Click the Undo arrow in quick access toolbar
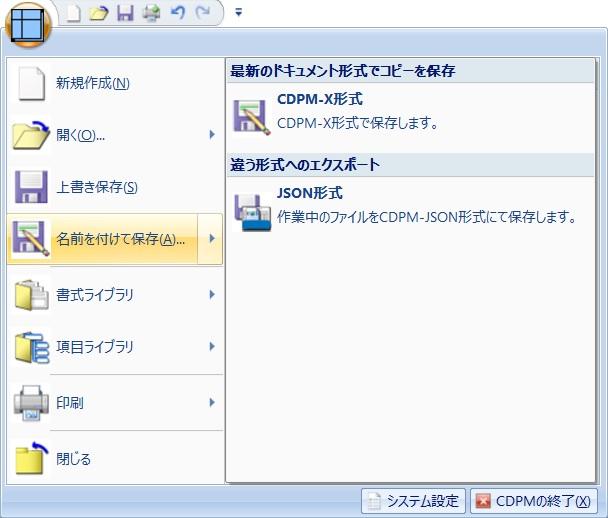This screenshot has height=518, width=608. tap(178, 13)
